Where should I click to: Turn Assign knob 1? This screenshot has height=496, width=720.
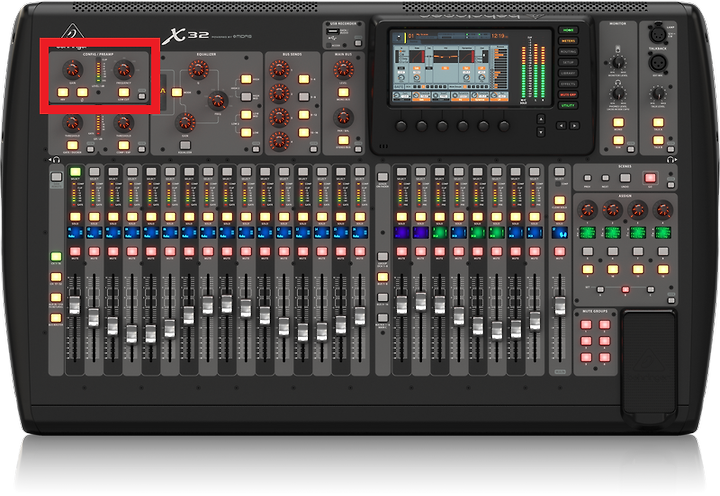[587, 210]
